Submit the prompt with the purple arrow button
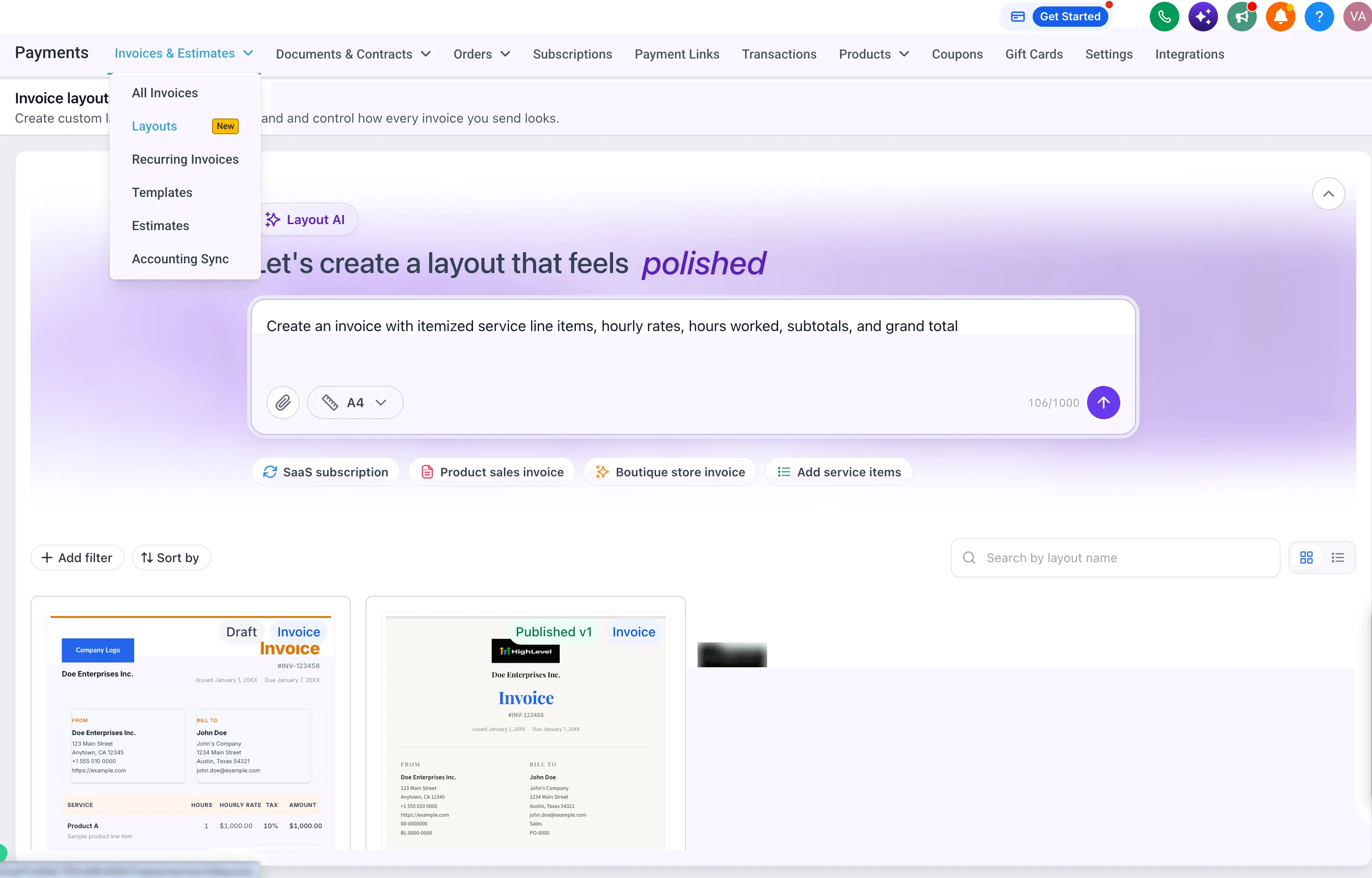 [1103, 403]
